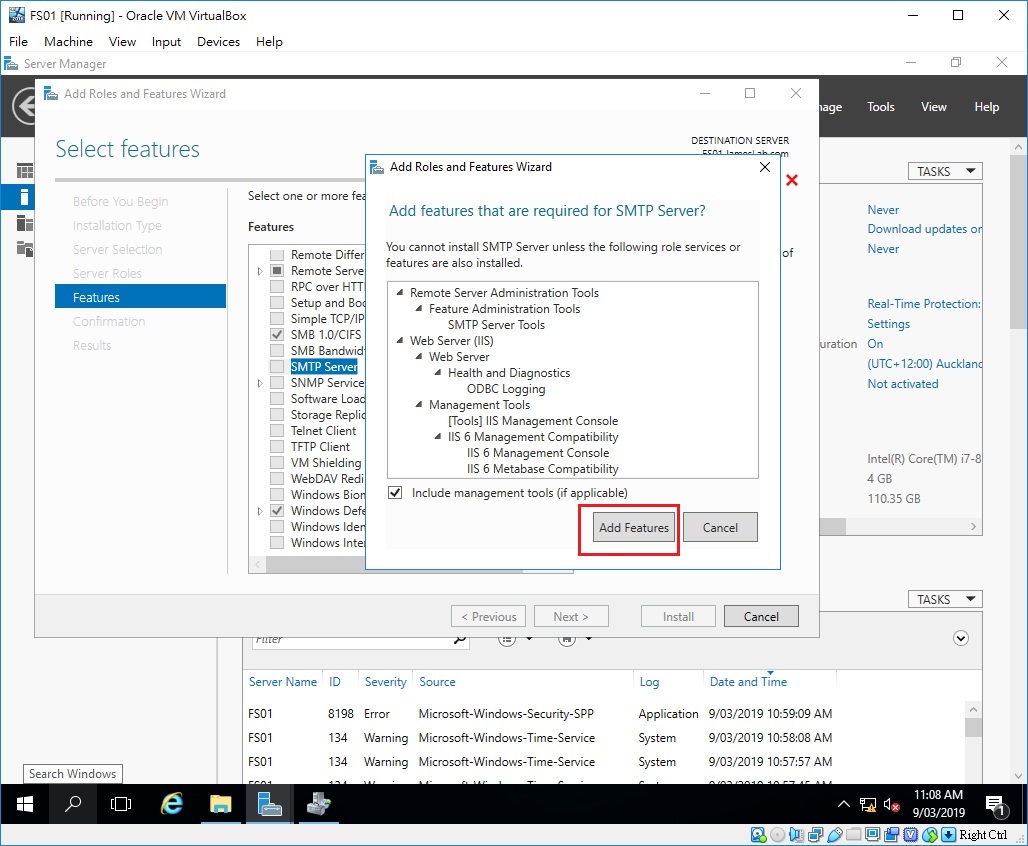The image size is (1028, 846).
Task: Launch Internet Explorer from the taskbar
Action: [x=171, y=804]
